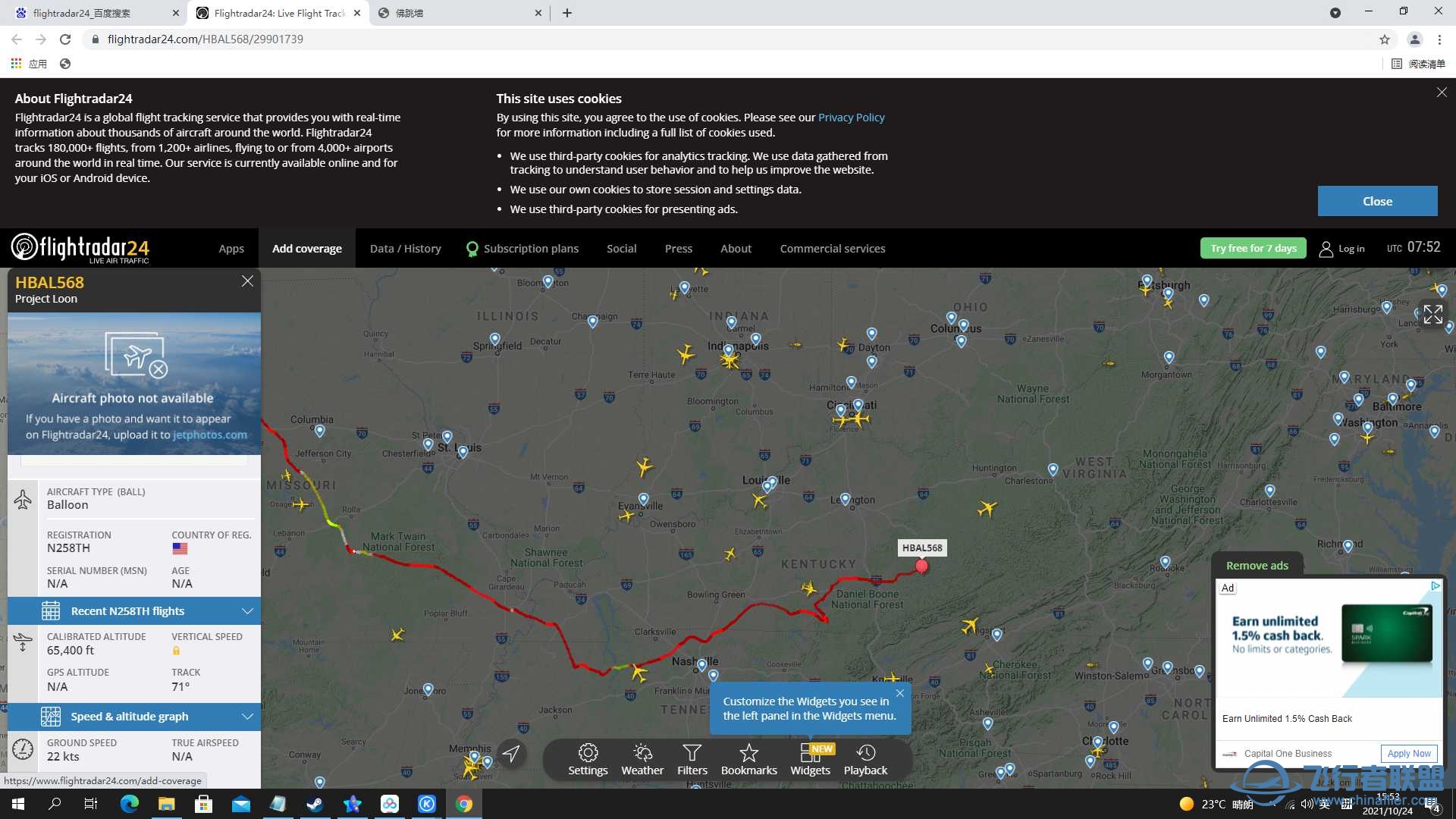Collapse Speed & altitude graph section
This screenshot has width=1456, height=819.
(134, 717)
